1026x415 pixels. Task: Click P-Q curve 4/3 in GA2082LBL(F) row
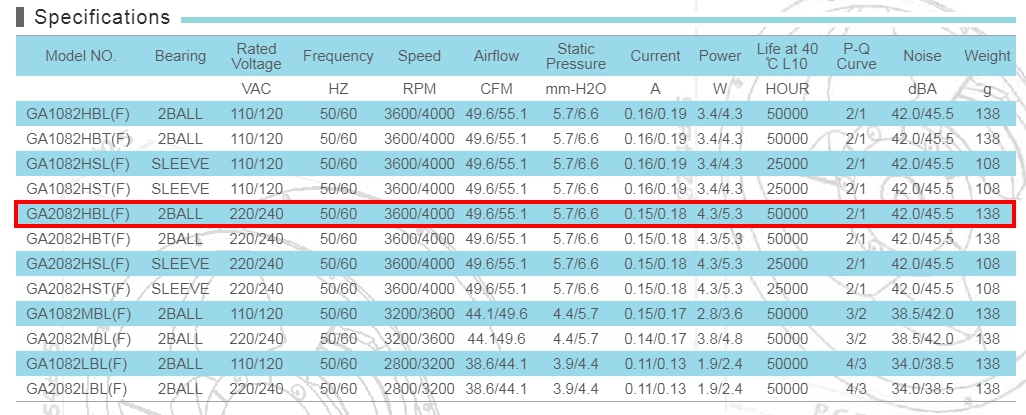click(857, 389)
